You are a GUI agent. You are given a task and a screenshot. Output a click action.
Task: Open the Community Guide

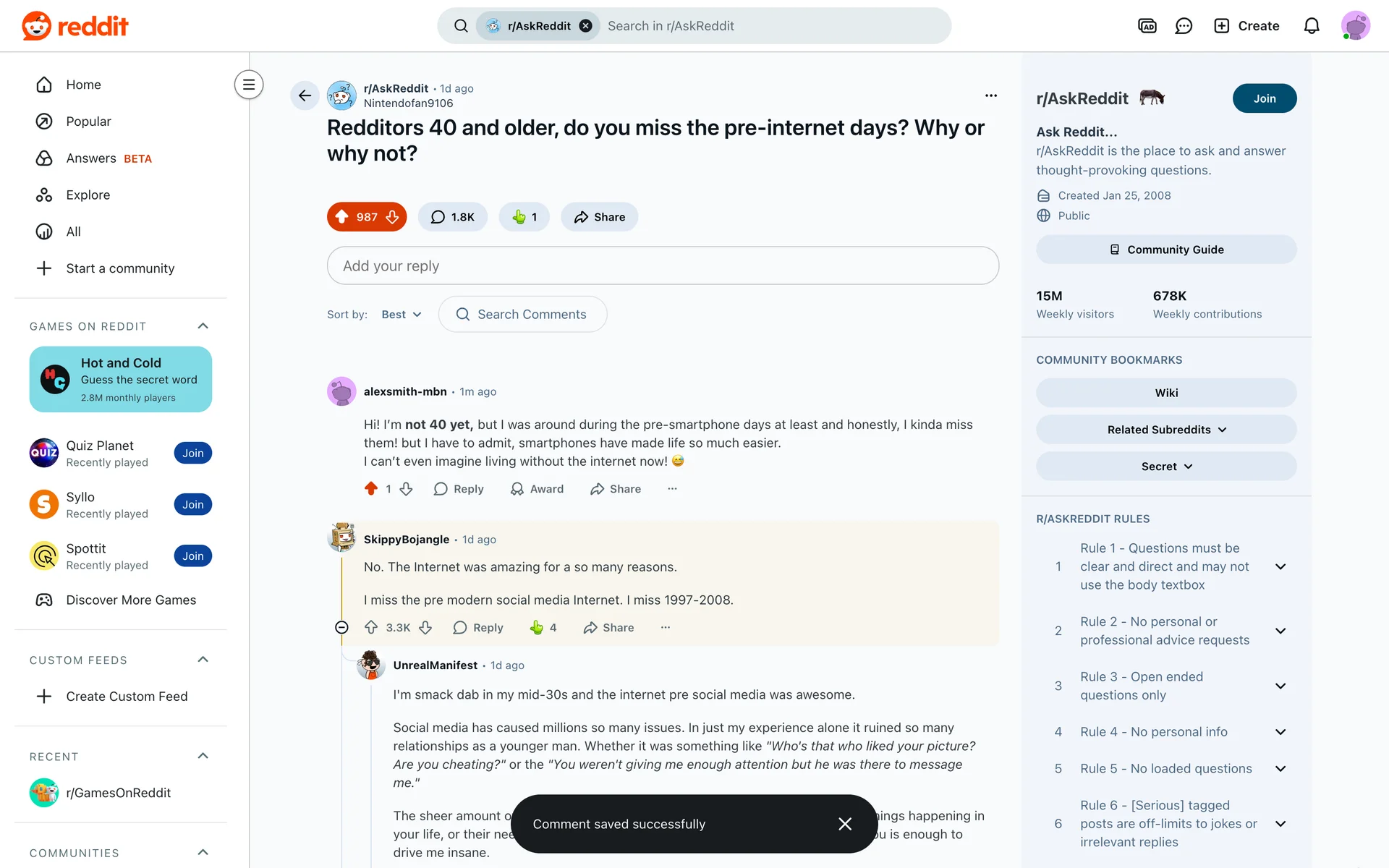(1166, 250)
